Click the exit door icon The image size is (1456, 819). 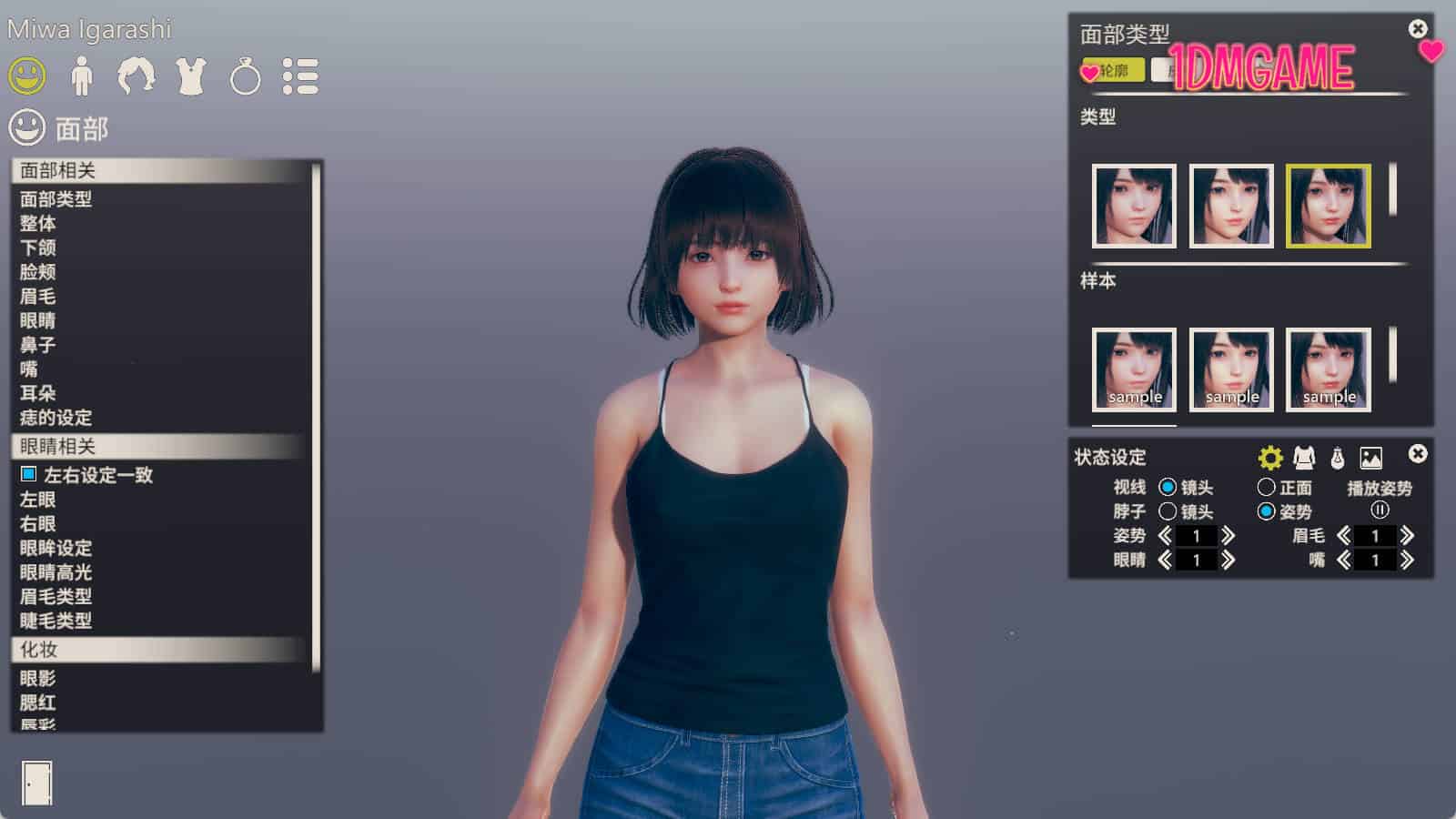point(37,783)
